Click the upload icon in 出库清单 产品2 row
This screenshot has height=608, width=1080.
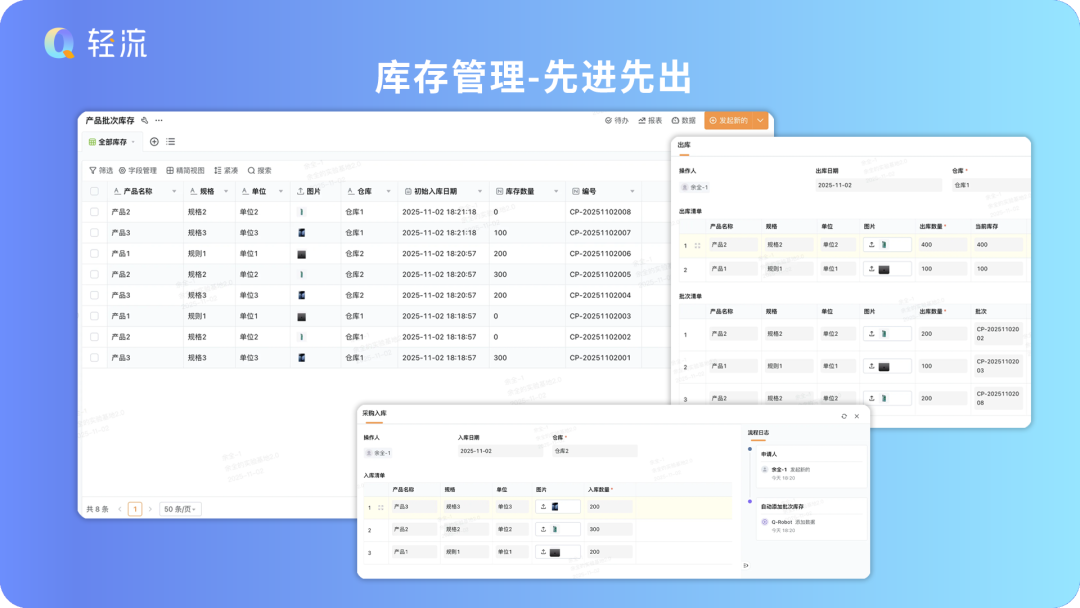pyautogui.click(x=871, y=244)
